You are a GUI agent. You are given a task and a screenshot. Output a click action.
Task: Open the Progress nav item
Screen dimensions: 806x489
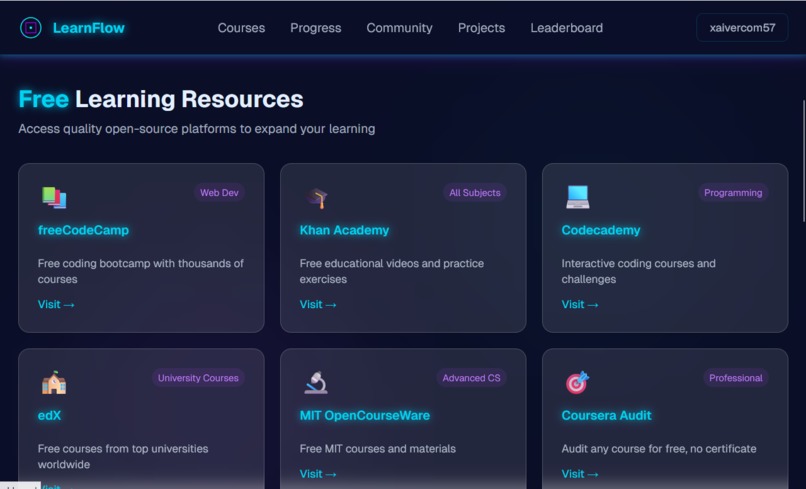(x=316, y=28)
